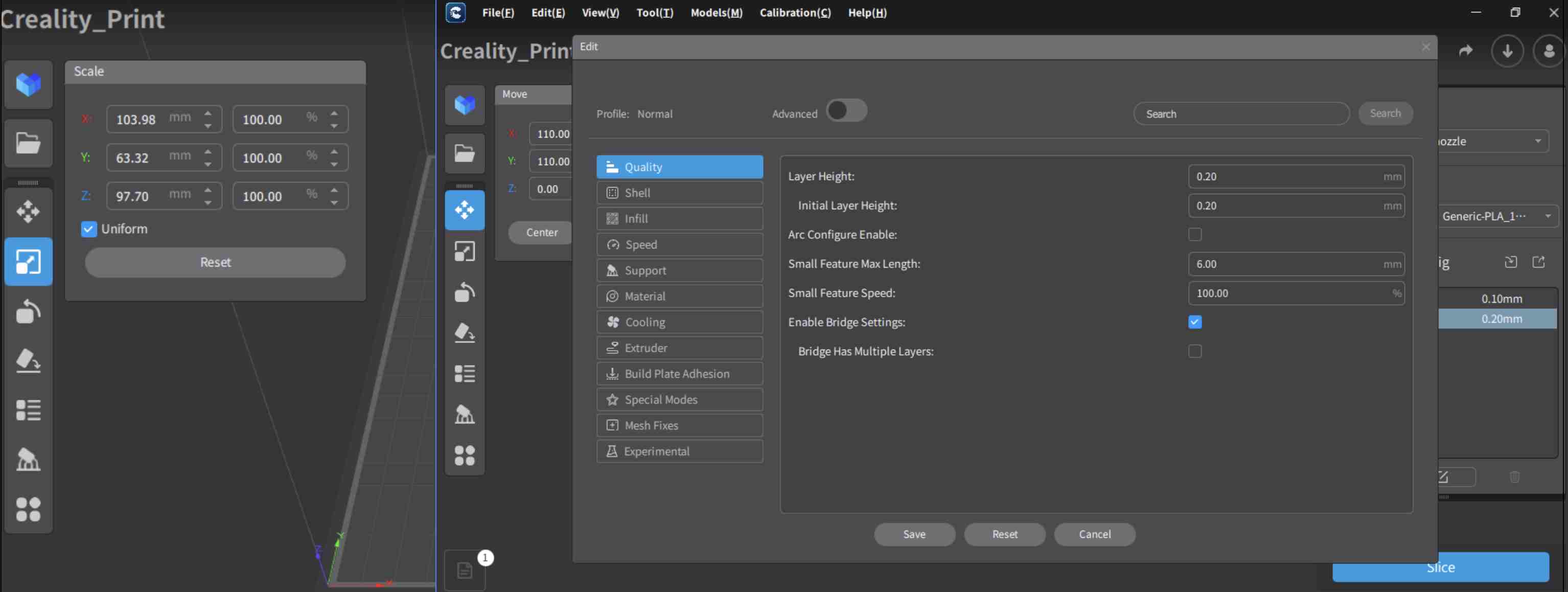This screenshot has width=1568, height=592.
Task: Decrease the Y mm value with its down arrow
Action: point(208,165)
